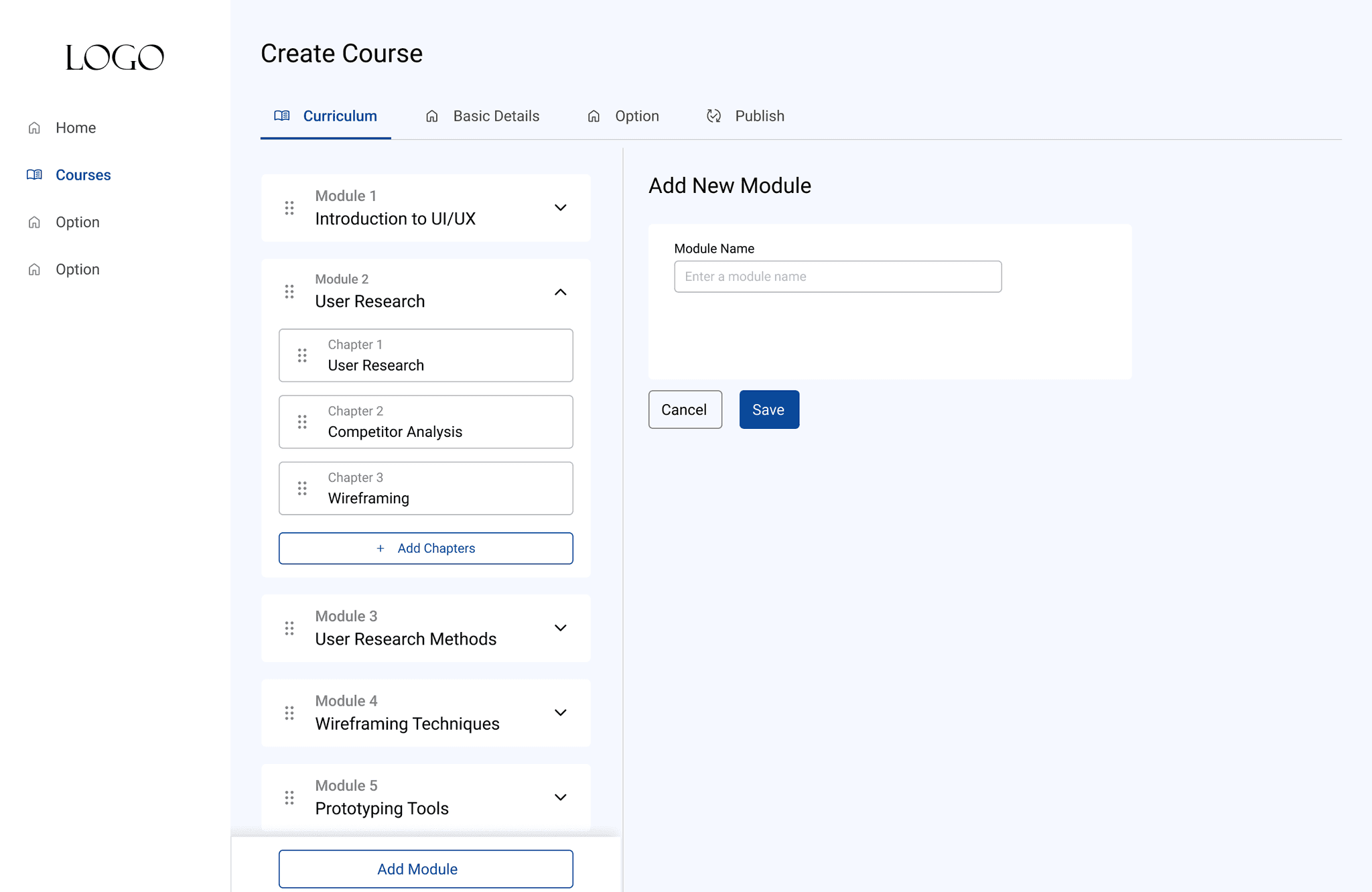
Task: Click the drag handle for Module 1
Action: click(x=289, y=208)
